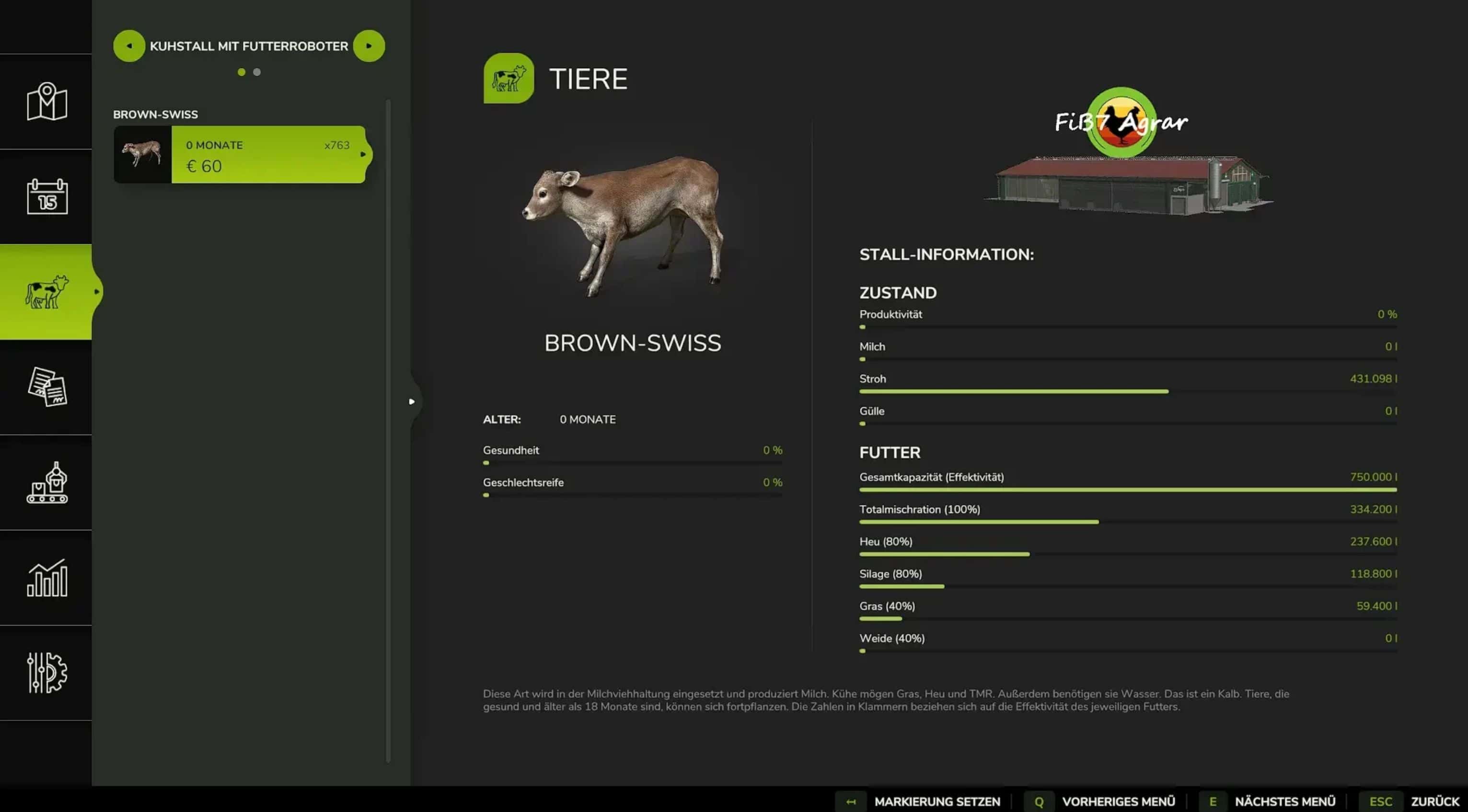Select the animals cow sidebar icon
The image size is (1468, 812).
[x=47, y=292]
